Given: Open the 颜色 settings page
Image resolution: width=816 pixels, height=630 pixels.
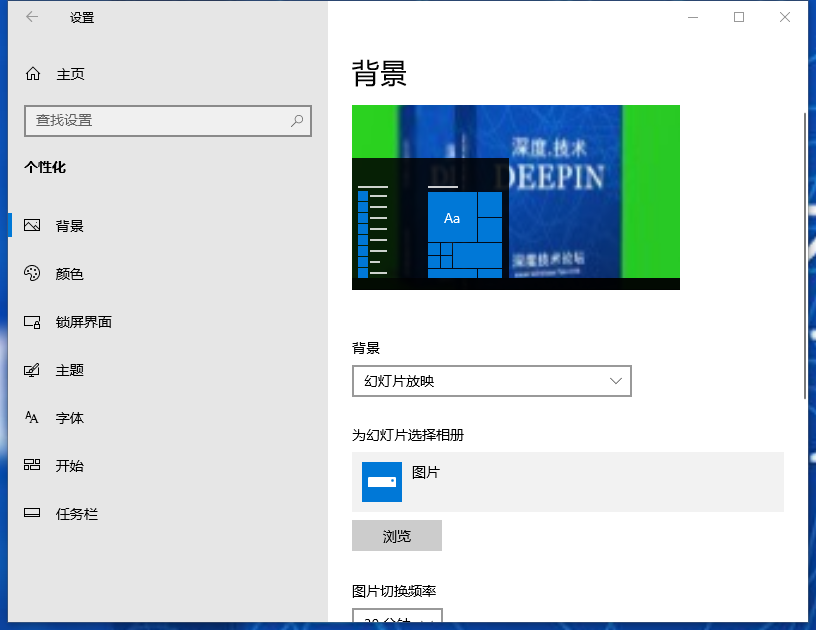Looking at the screenshot, I should point(69,274).
